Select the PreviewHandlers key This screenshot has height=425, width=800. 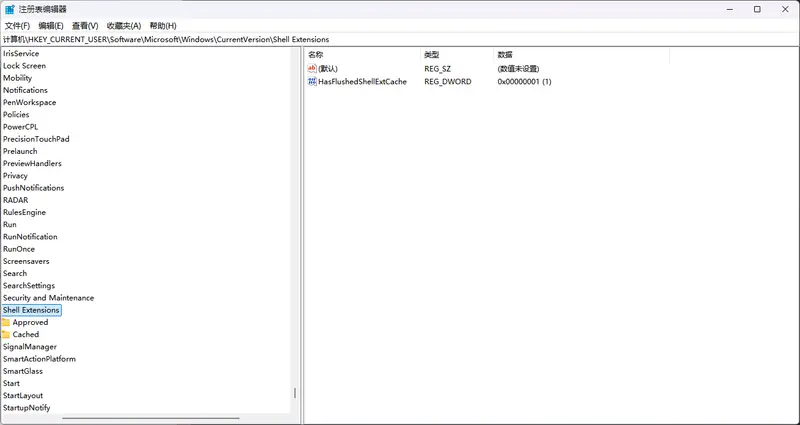(x=32, y=164)
